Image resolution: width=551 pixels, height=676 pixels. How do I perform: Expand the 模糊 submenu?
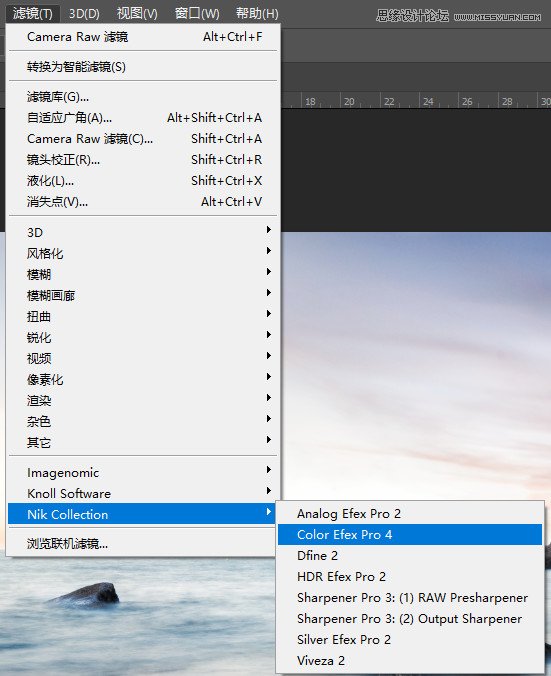[143, 275]
